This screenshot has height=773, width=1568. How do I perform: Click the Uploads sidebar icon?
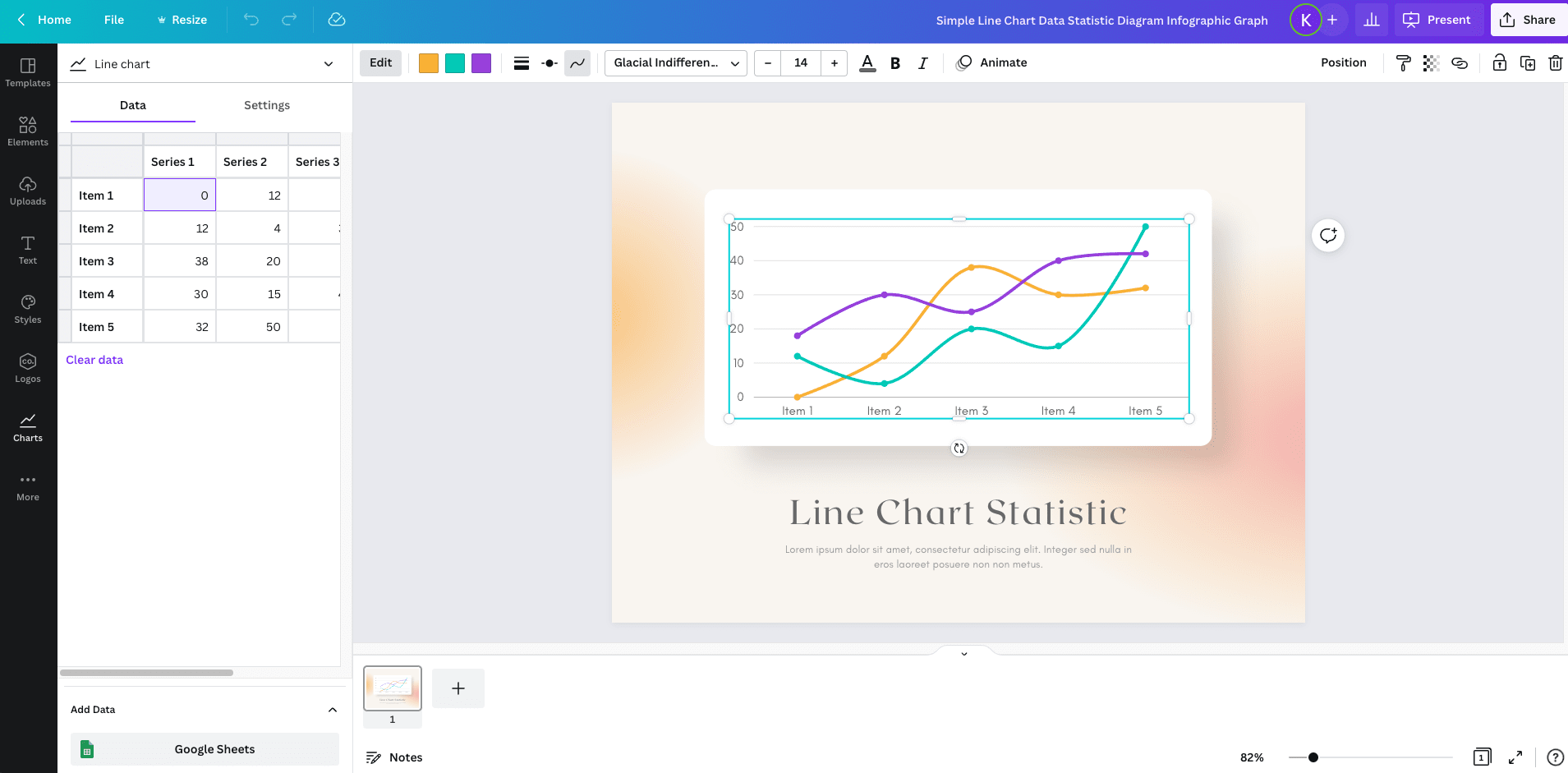28,191
